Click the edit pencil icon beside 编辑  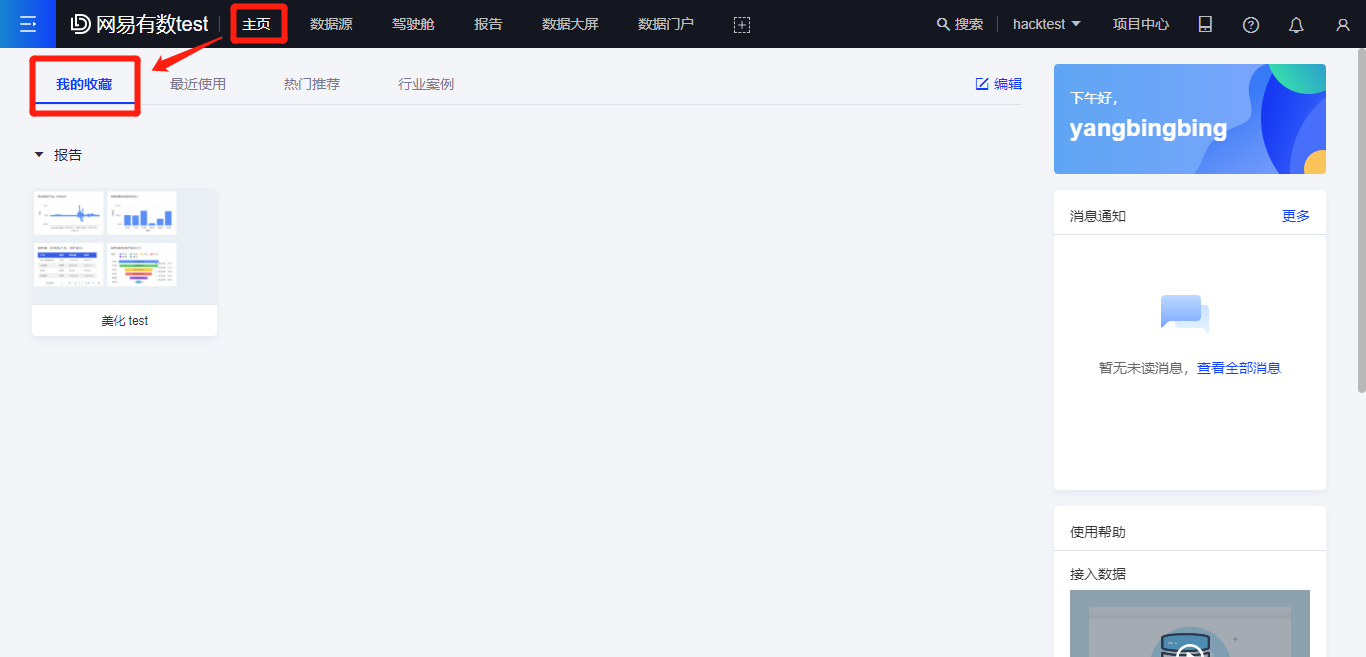tap(982, 84)
